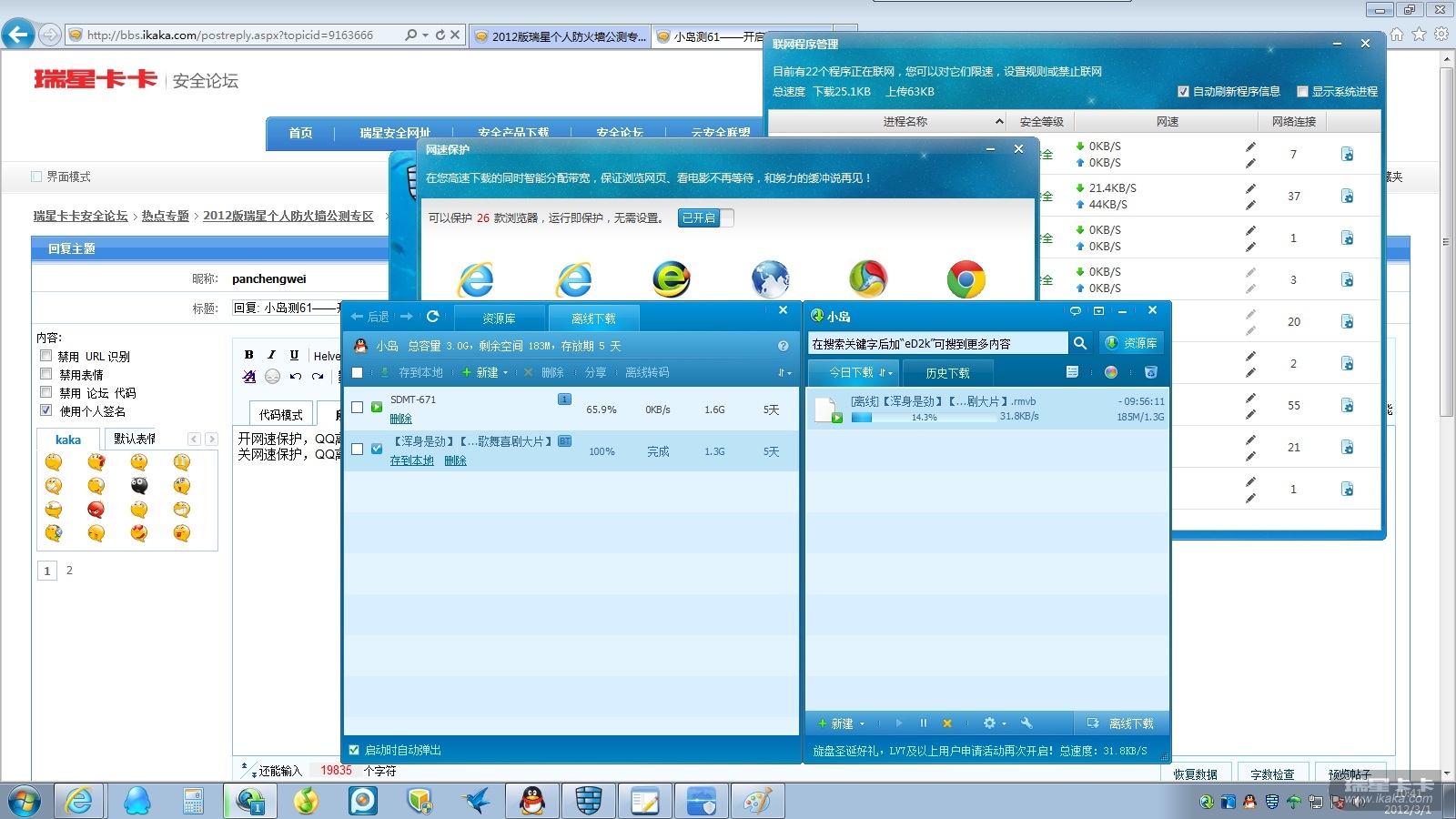The height and width of the screenshot is (819, 1456).
Task: Click the 离线下载 button at bottom
Action: 1120,723
